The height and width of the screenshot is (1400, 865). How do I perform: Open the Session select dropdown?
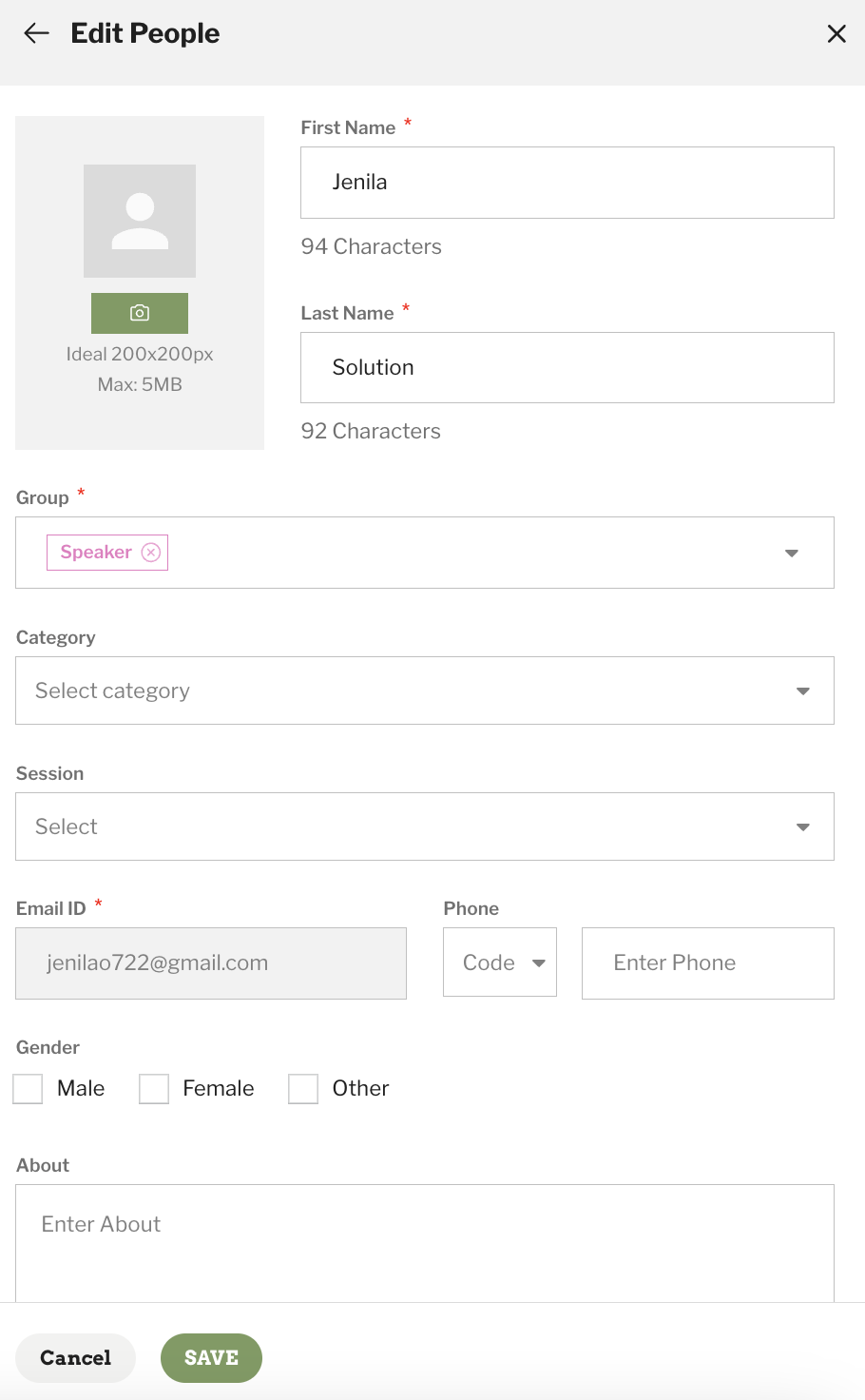[425, 826]
